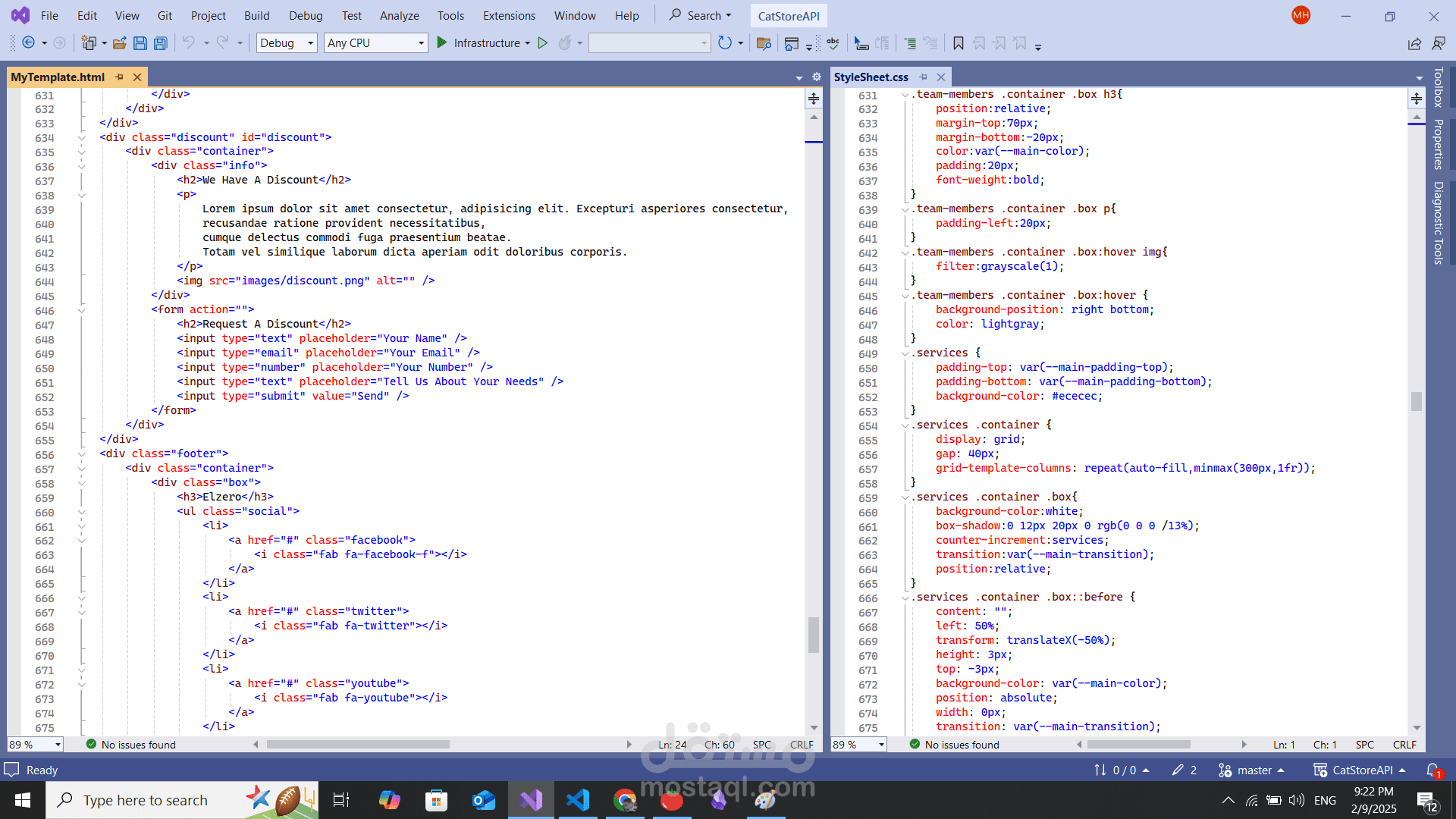1456x819 pixels.
Task: Click the HTML editor vertical scrollbar thumb
Action: coord(813,634)
